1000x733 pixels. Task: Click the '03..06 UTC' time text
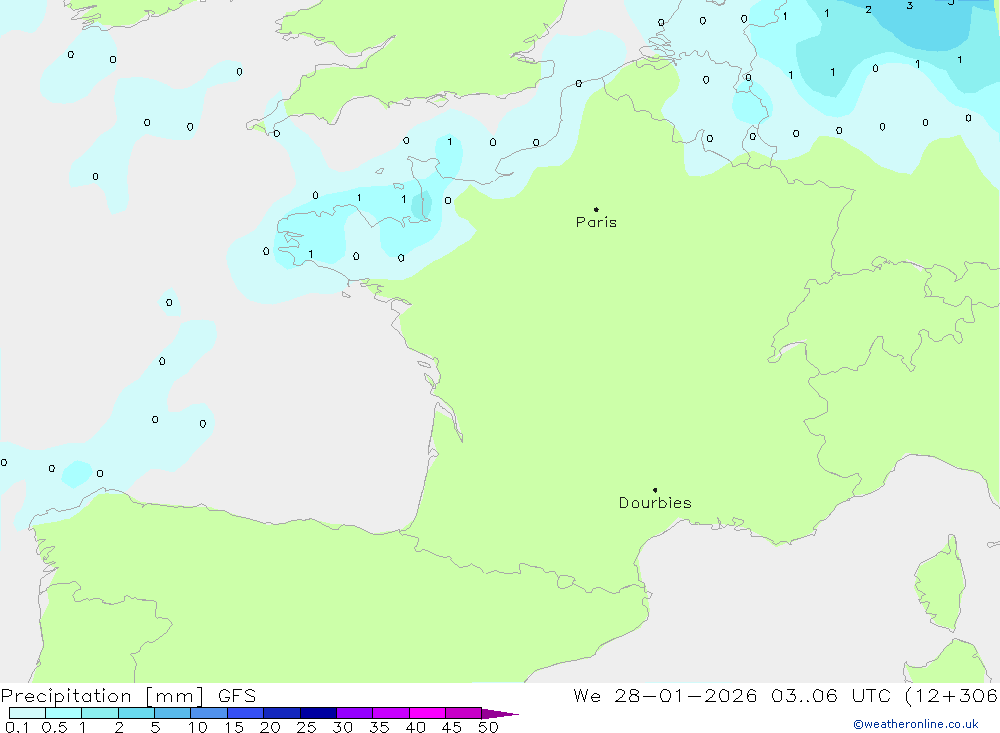click(830, 696)
